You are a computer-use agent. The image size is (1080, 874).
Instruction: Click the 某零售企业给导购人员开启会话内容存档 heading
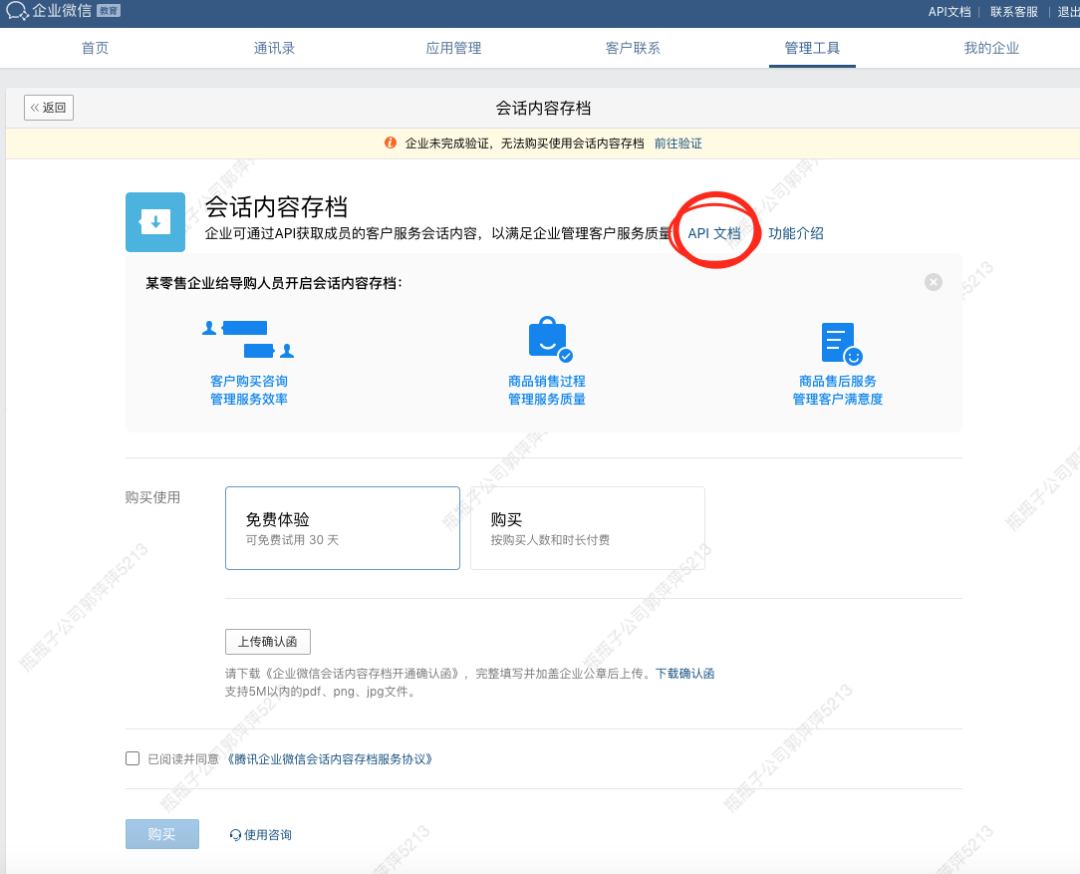tap(273, 283)
